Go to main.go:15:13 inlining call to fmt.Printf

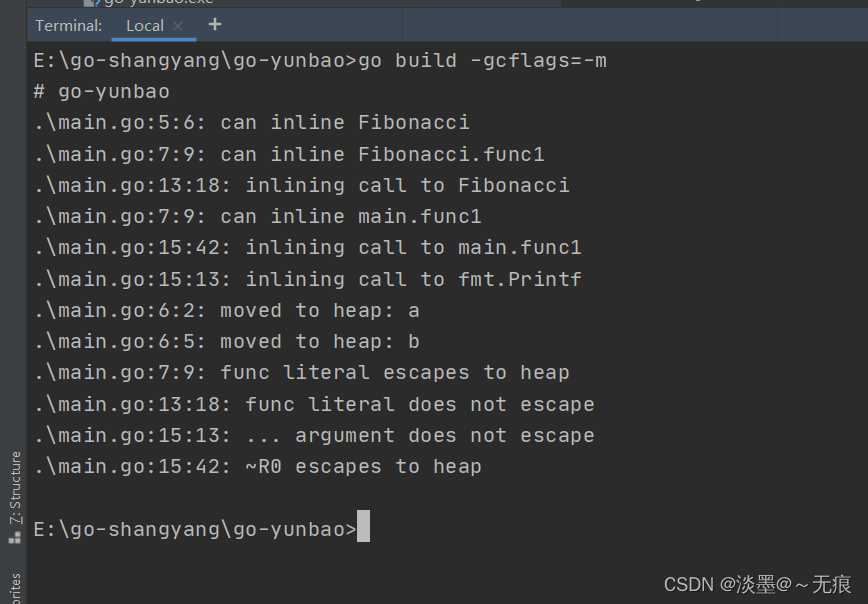(x=133, y=279)
